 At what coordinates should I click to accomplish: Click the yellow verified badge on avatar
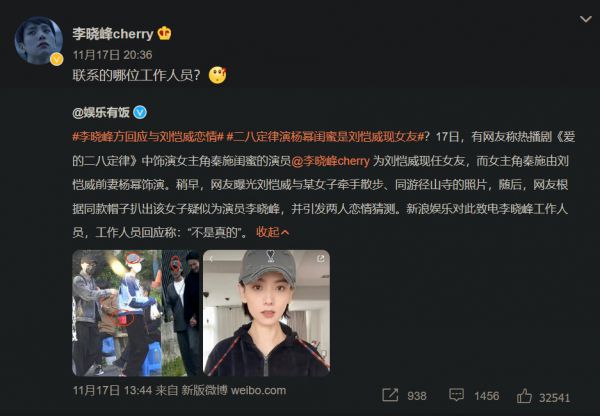57,59
